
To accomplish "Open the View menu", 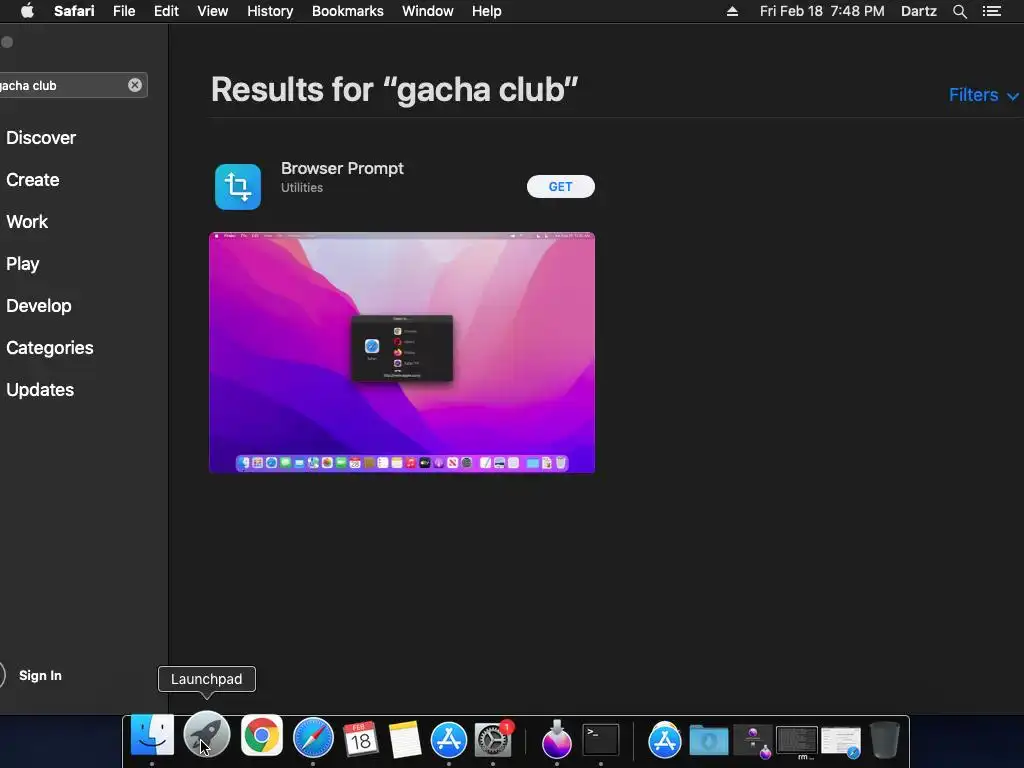I will (212, 11).
